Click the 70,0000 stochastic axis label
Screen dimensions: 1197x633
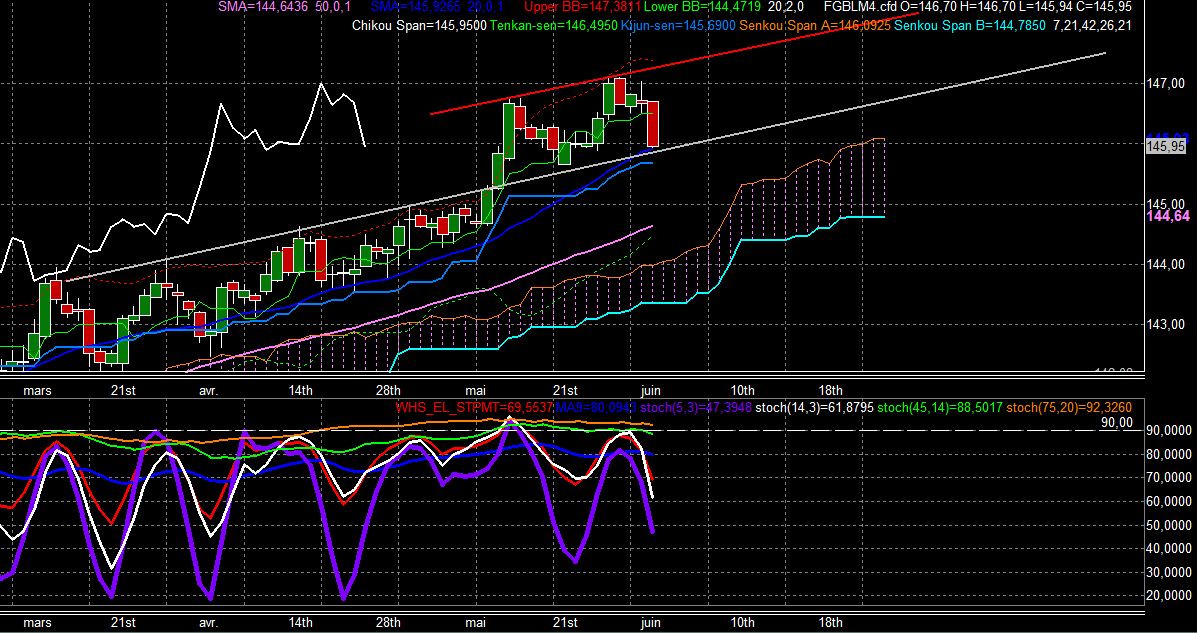(x=1168, y=478)
